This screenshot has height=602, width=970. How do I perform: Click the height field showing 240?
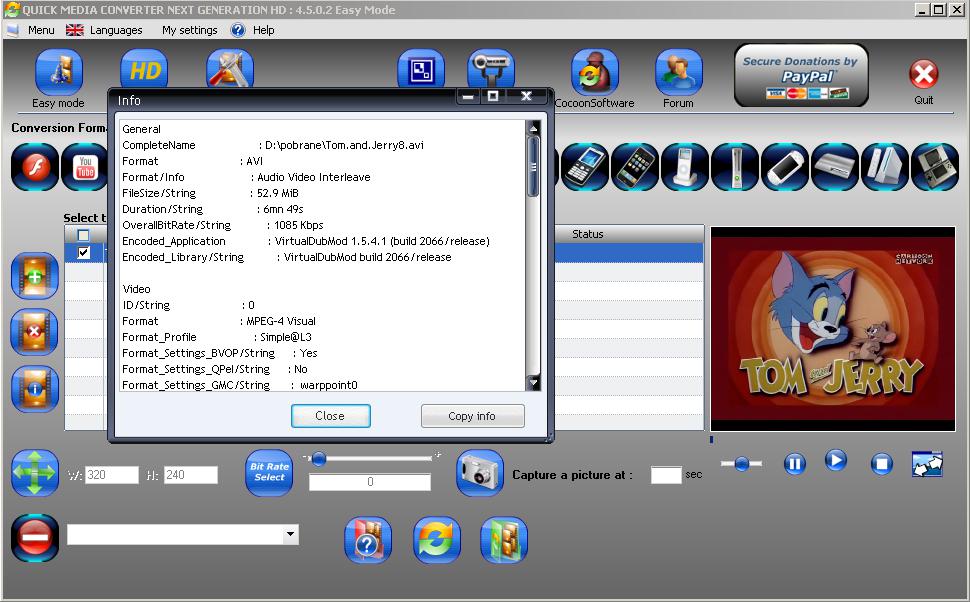tap(191, 475)
